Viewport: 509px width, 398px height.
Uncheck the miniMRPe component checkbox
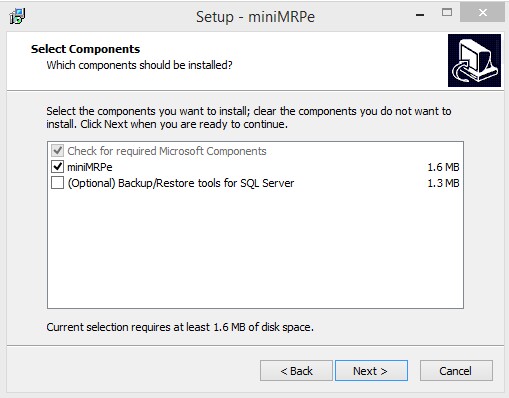[x=57, y=167]
